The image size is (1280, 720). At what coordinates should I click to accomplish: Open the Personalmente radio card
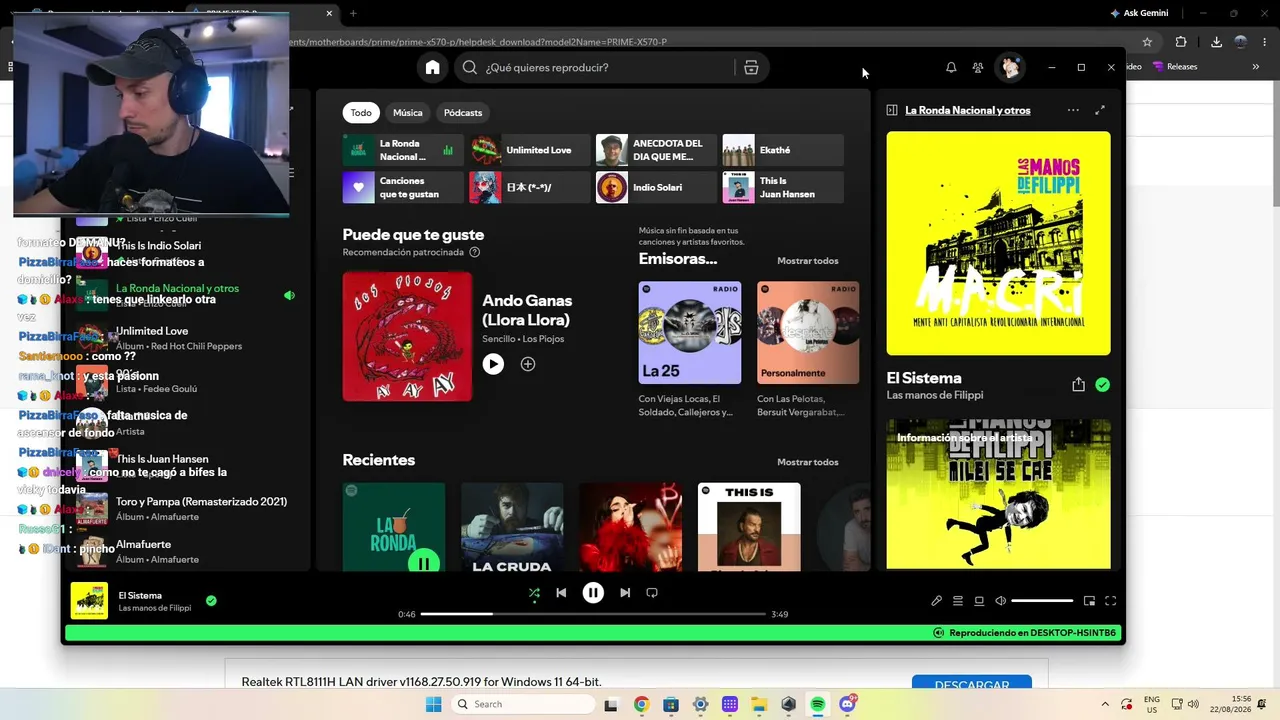click(x=808, y=350)
